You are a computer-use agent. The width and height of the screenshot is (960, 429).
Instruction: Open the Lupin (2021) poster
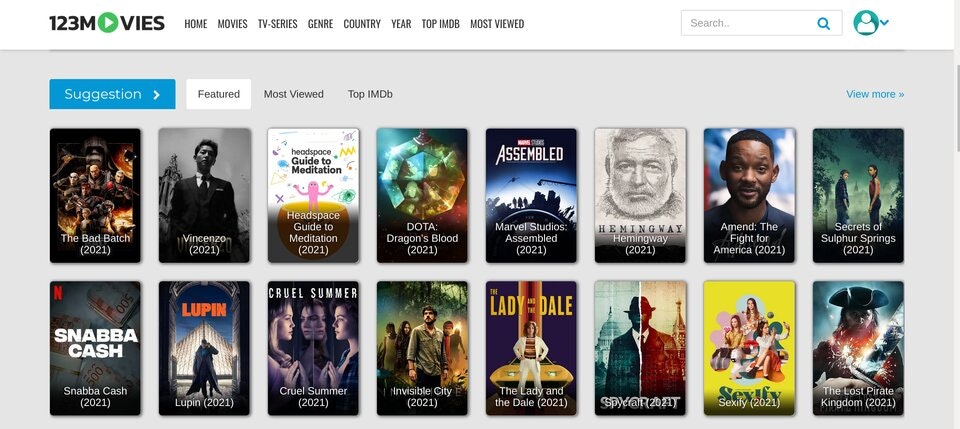[204, 348]
